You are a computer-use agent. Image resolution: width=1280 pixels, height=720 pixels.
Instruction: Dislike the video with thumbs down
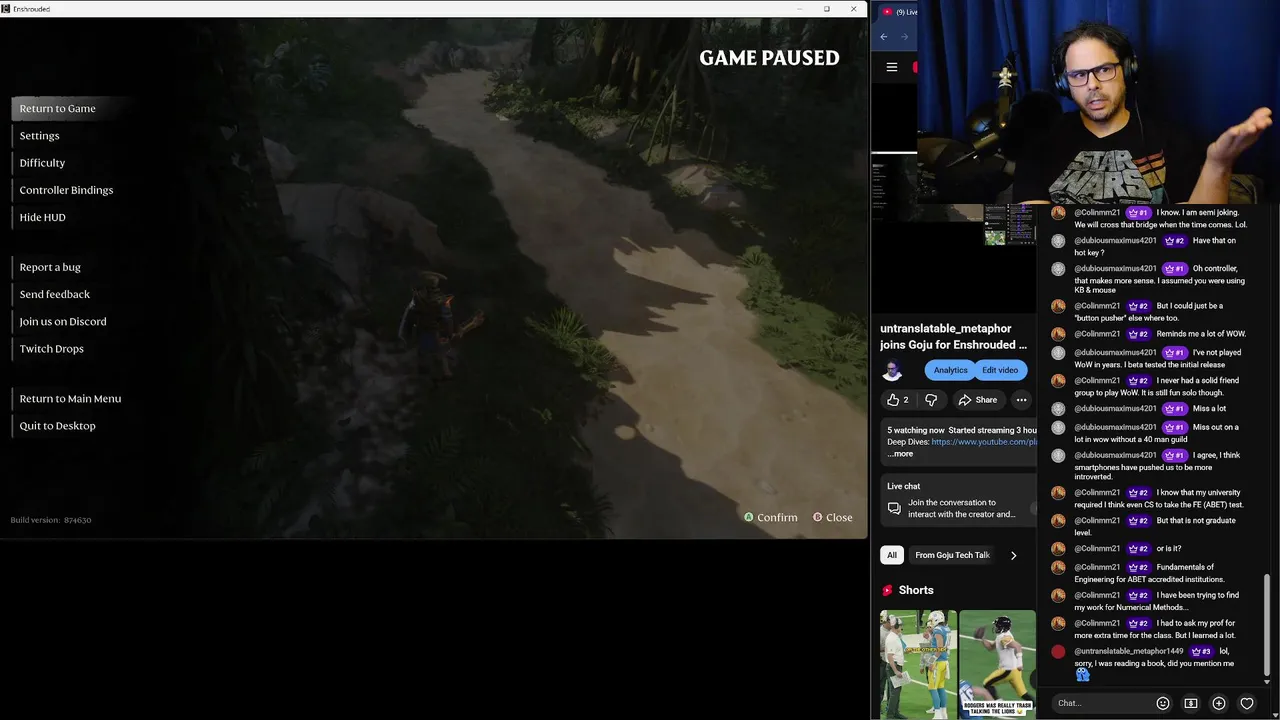931,400
